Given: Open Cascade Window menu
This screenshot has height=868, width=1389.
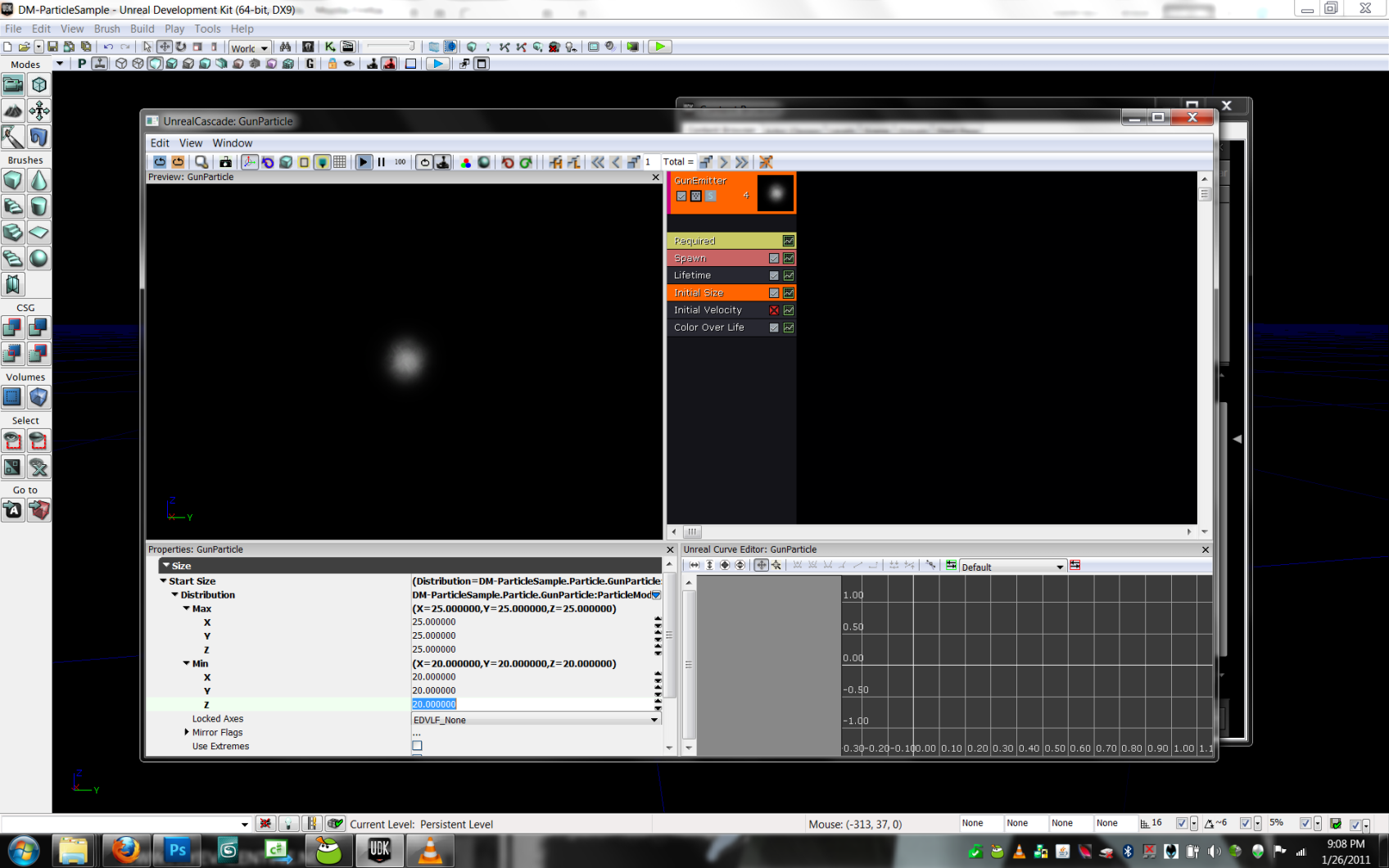Looking at the screenshot, I should pos(233,142).
